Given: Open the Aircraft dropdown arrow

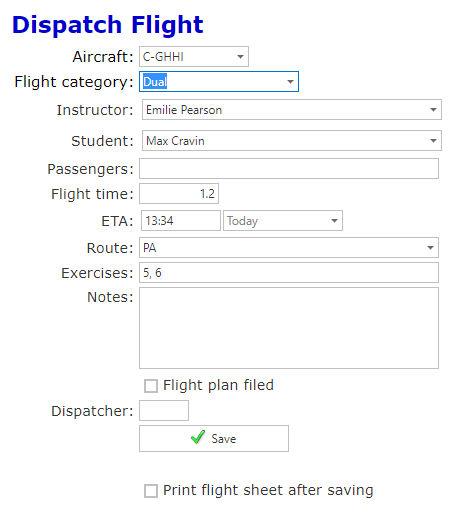Looking at the screenshot, I should [240, 57].
